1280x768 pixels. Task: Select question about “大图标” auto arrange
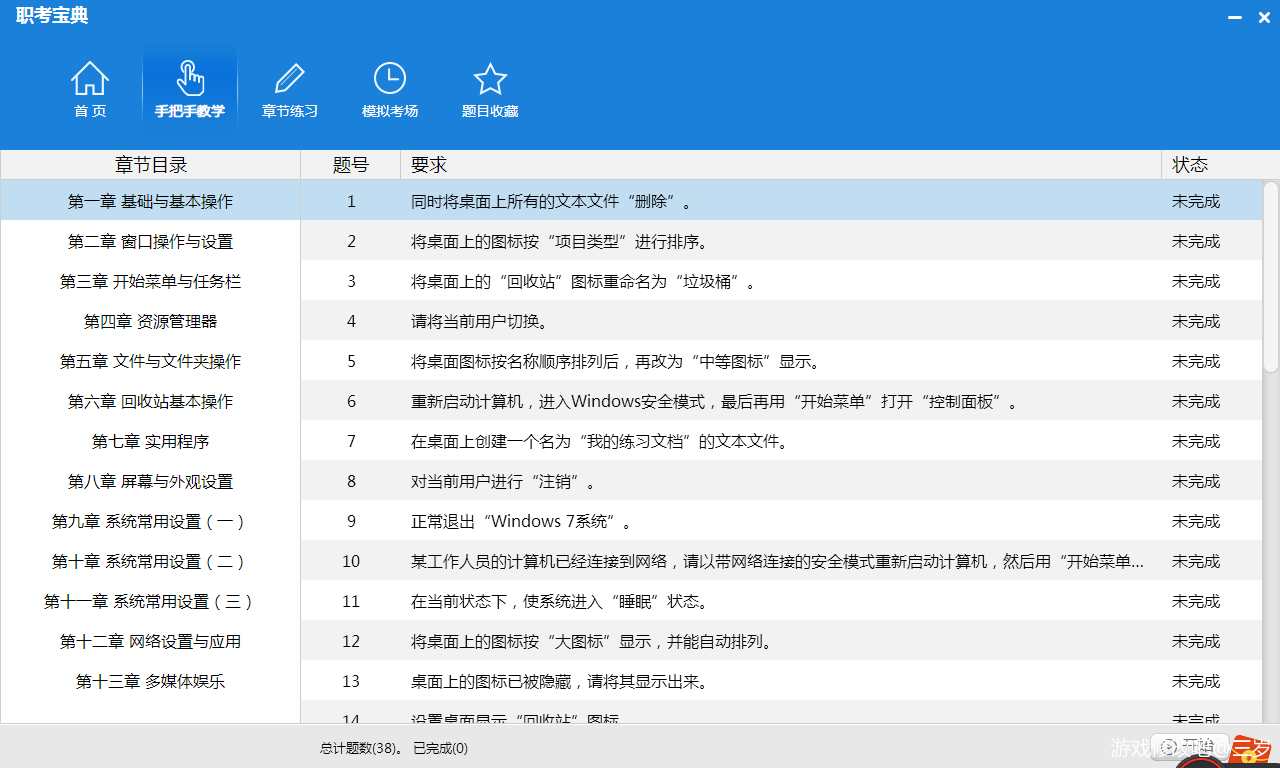point(781,641)
